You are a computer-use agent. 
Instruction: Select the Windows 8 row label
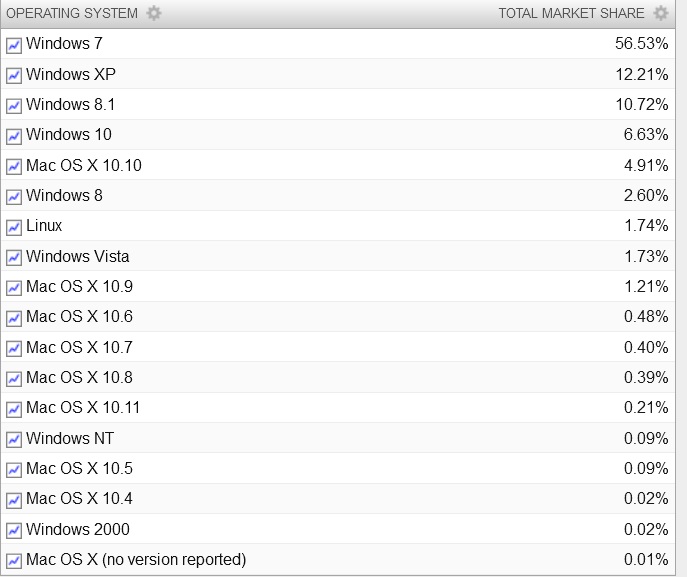(64, 195)
